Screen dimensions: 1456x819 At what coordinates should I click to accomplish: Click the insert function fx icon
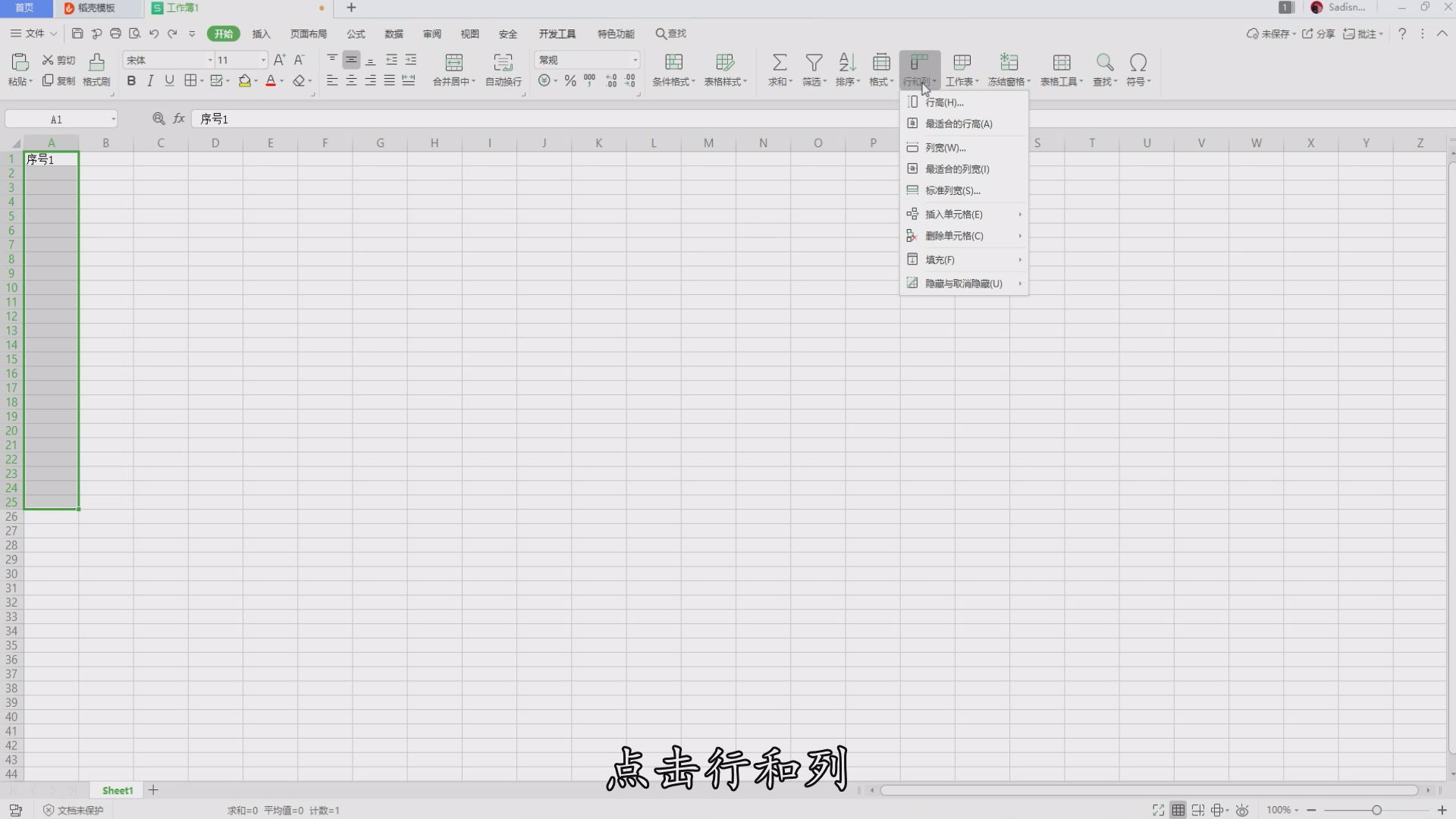[x=179, y=118]
